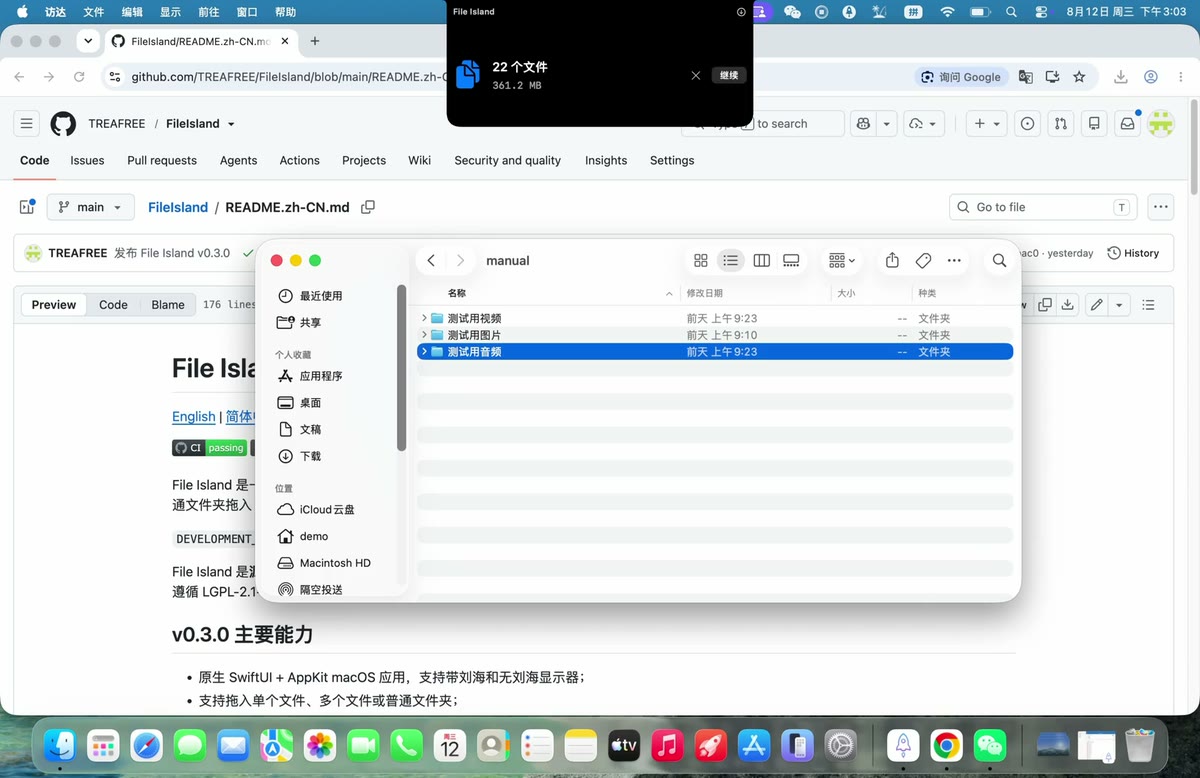1200x778 pixels.
Task: Go back in the Finder window
Action: coord(431,260)
